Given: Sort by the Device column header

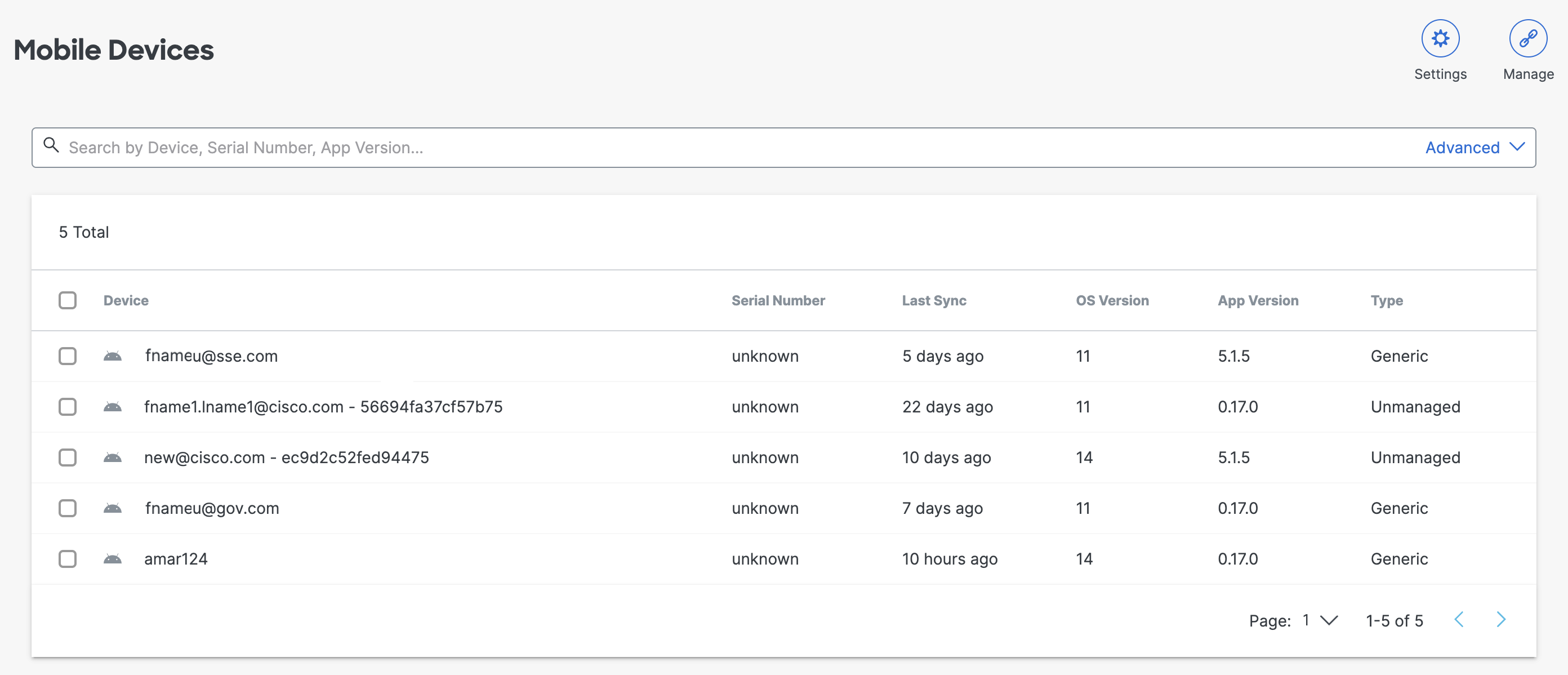Looking at the screenshot, I should (x=126, y=300).
